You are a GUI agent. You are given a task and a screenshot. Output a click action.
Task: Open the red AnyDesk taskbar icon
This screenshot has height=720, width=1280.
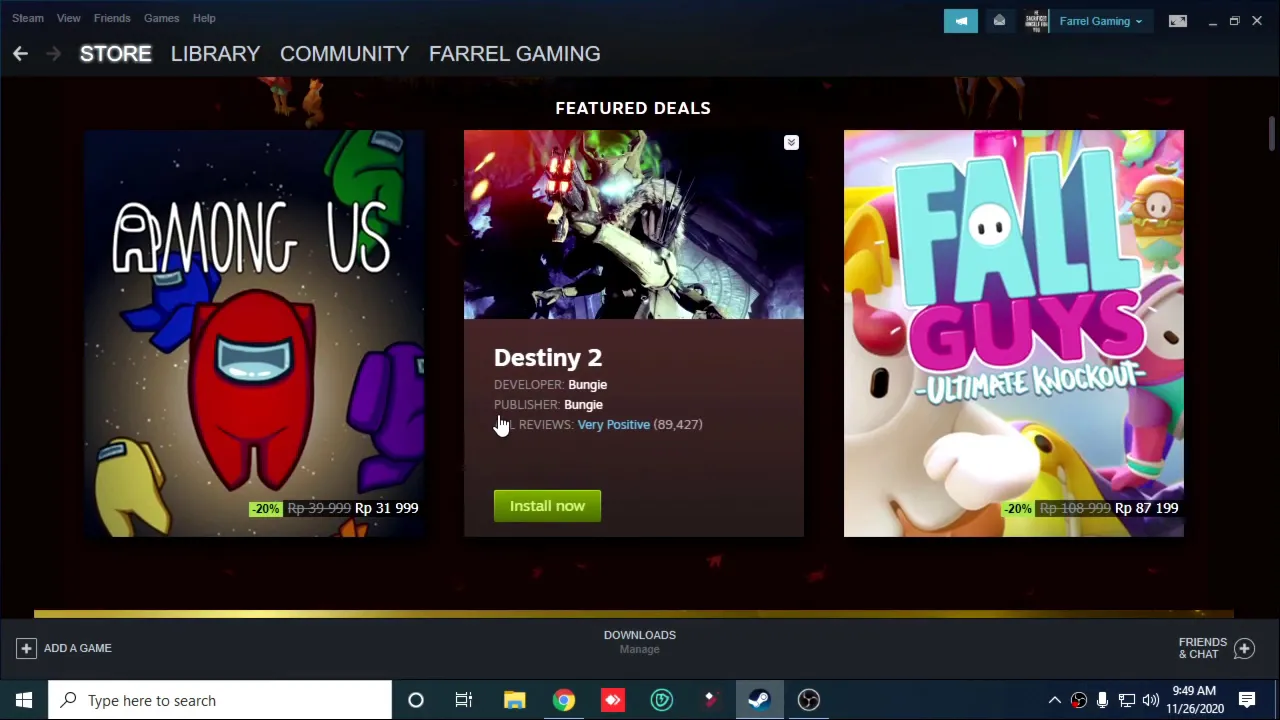click(x=613, y=700)
